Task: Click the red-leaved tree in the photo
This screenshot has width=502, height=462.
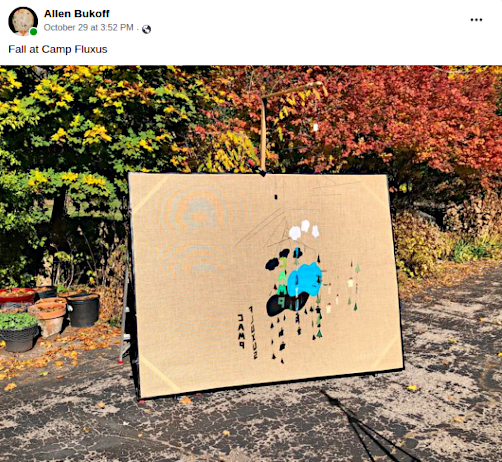Action: pos(383,117)
